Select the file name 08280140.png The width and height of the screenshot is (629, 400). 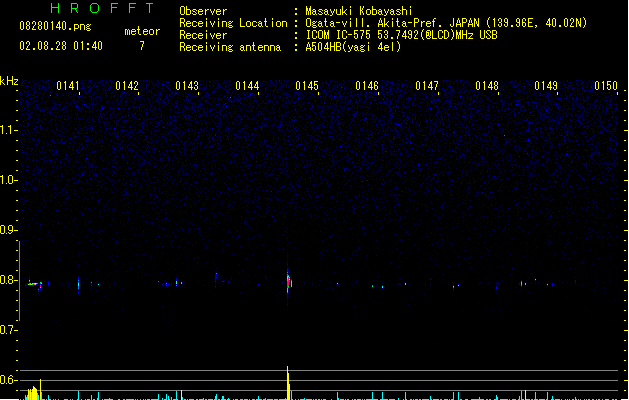[55, 26]
